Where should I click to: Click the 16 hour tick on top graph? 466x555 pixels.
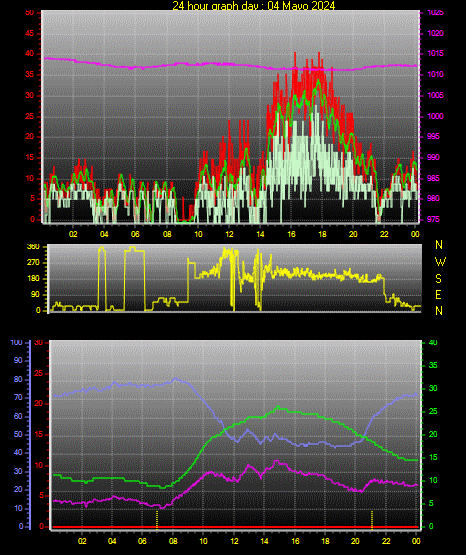(x=291, y=234)
